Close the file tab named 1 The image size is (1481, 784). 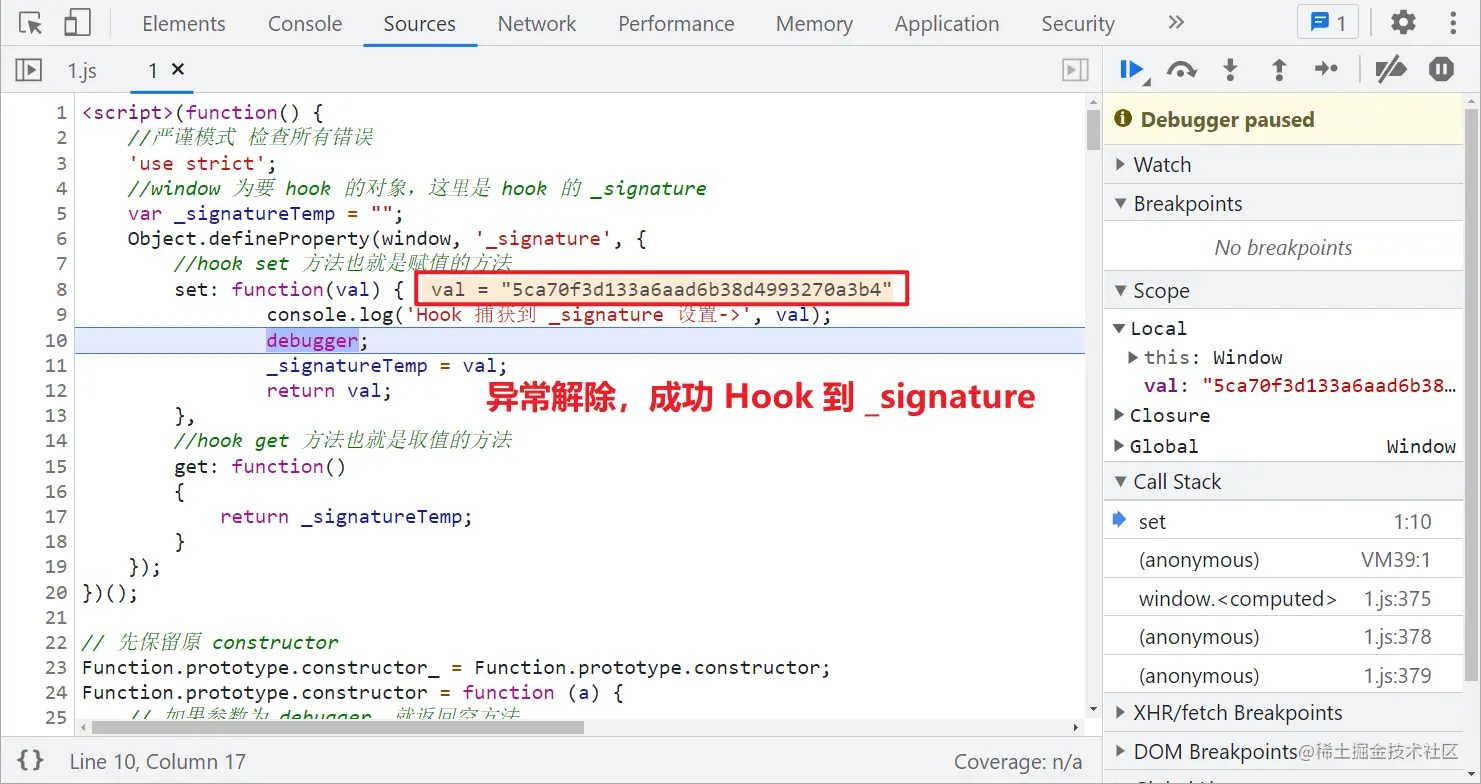(178, 69)
